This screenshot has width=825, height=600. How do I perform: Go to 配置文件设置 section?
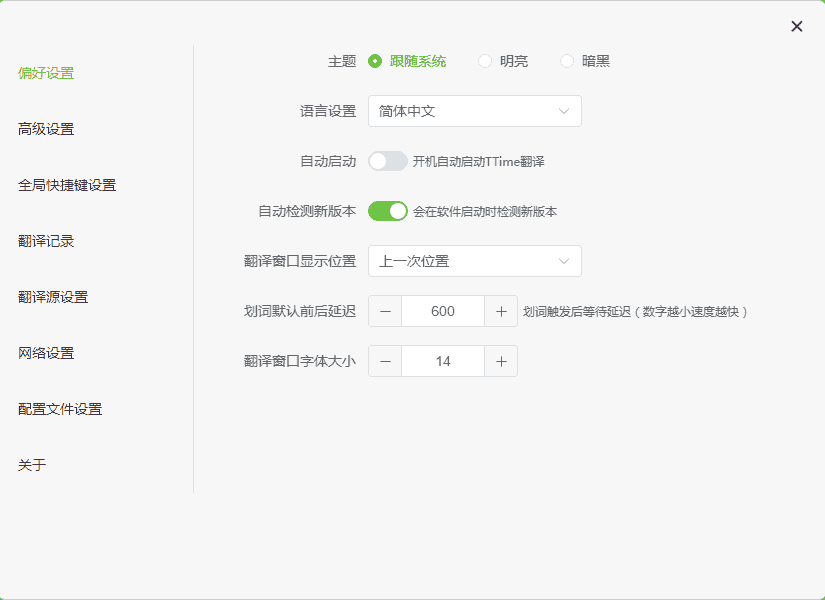(60, 409)
